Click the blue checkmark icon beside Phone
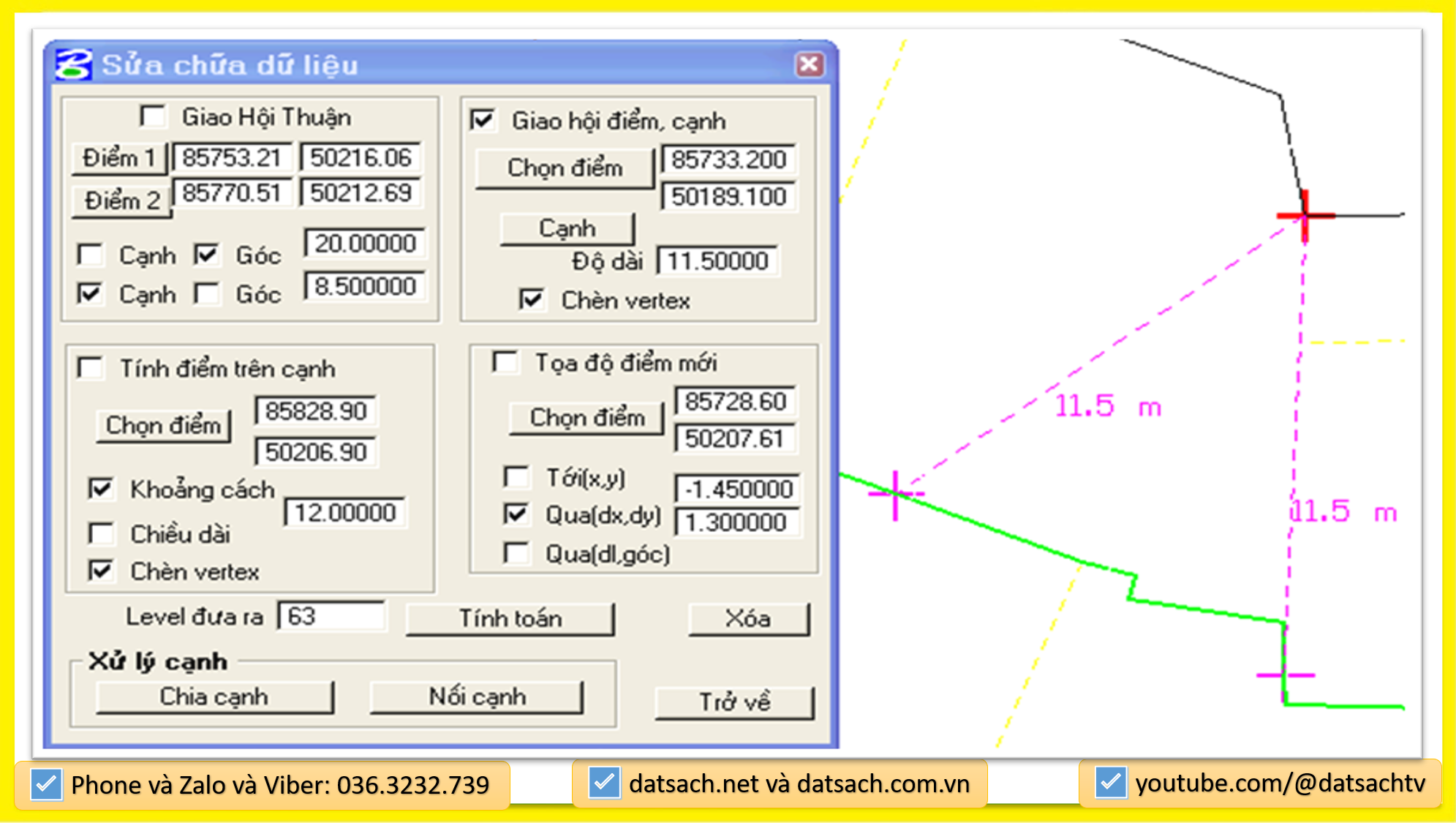The height and width of the screenshot is (823, 1456). point(46,785)
